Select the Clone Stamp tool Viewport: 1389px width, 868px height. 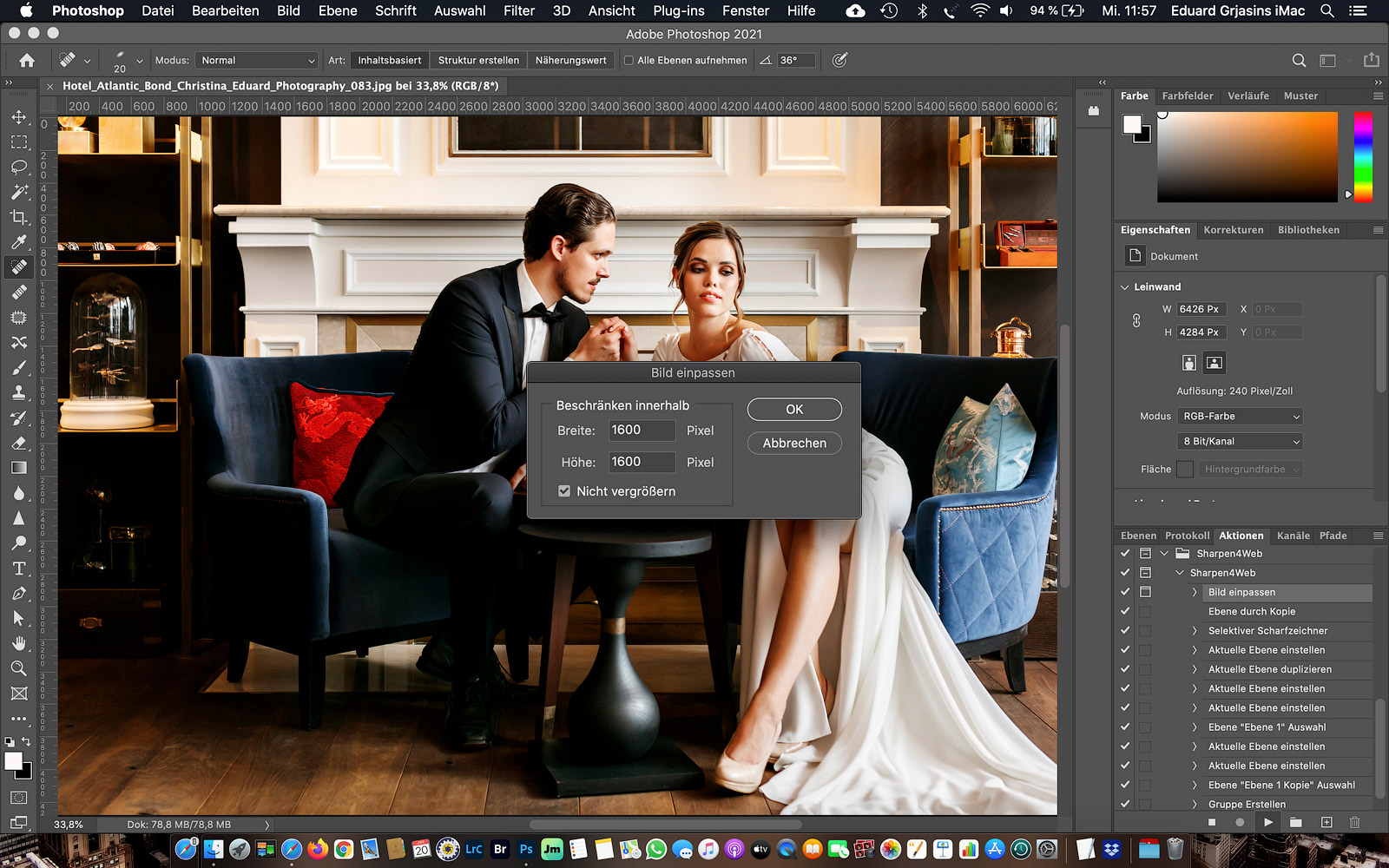click(x=19, y=392)
